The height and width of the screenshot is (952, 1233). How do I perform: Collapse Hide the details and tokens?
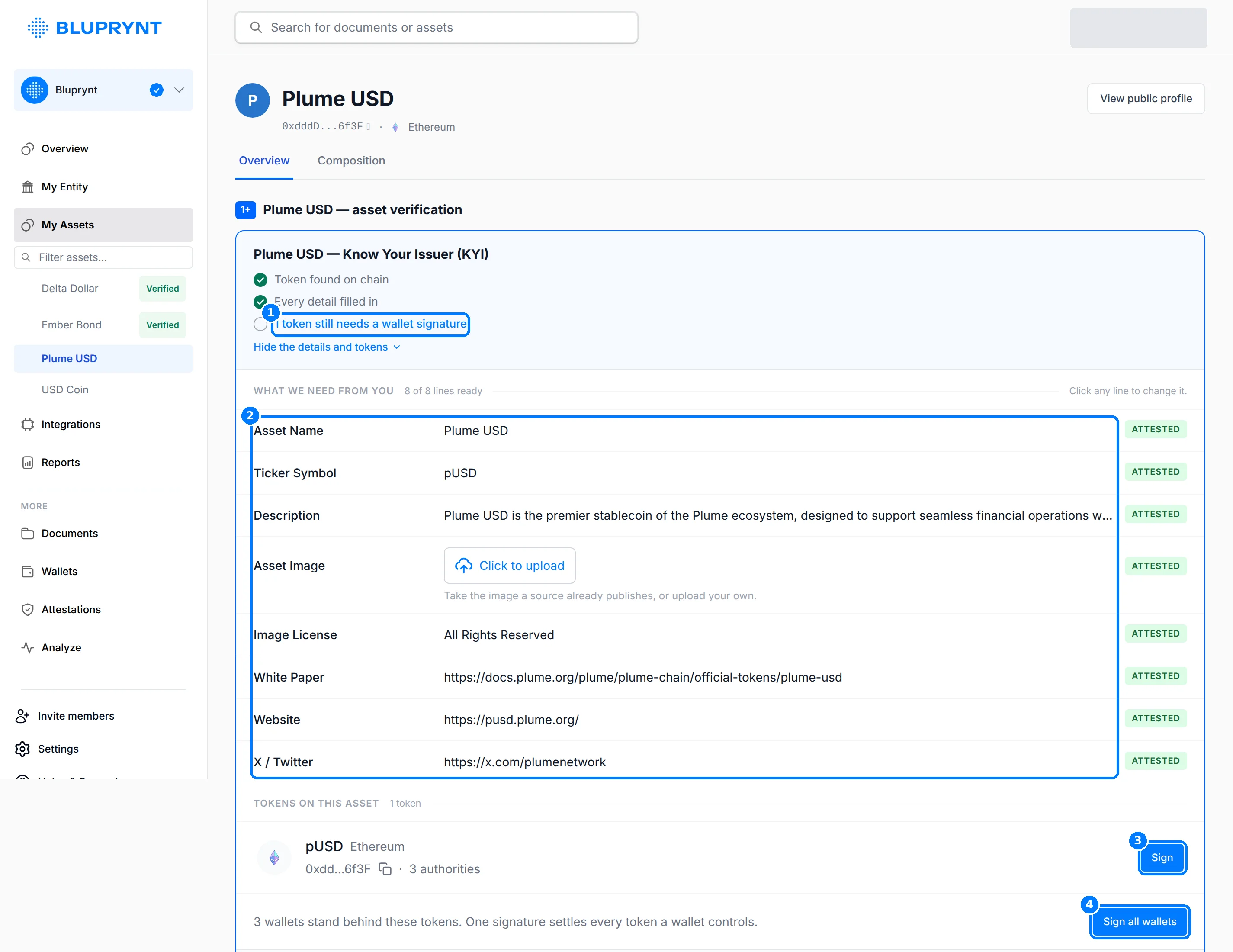pyautogui.click(x=327, y=347)
